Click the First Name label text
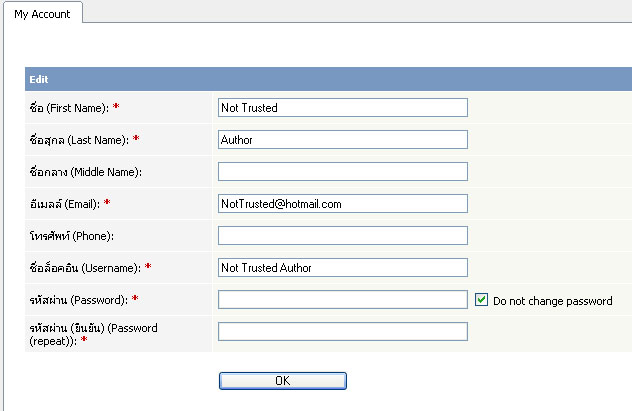The image size is (632, 411). click(x=69, y=108)
